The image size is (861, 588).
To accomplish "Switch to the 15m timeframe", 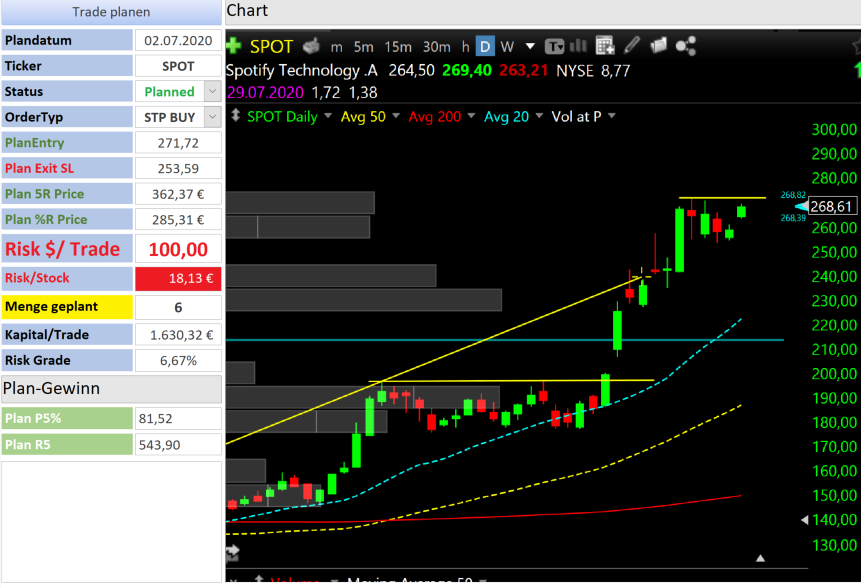I will 398,47.
